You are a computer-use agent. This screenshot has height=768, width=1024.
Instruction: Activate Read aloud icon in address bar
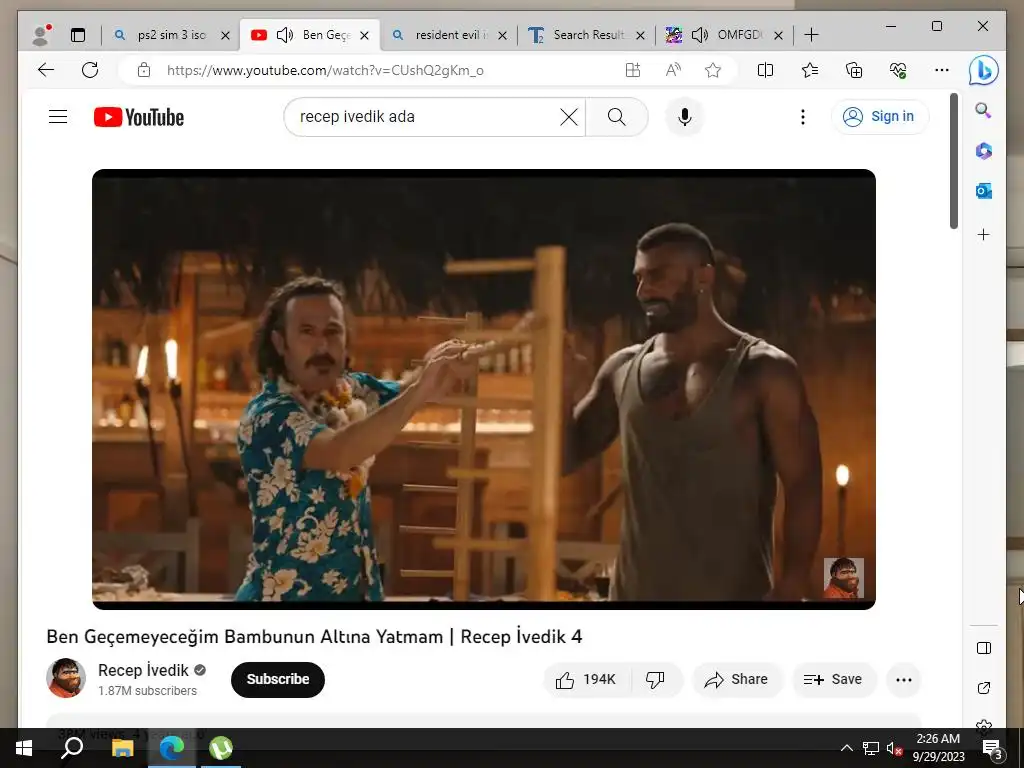pos(673,70)
